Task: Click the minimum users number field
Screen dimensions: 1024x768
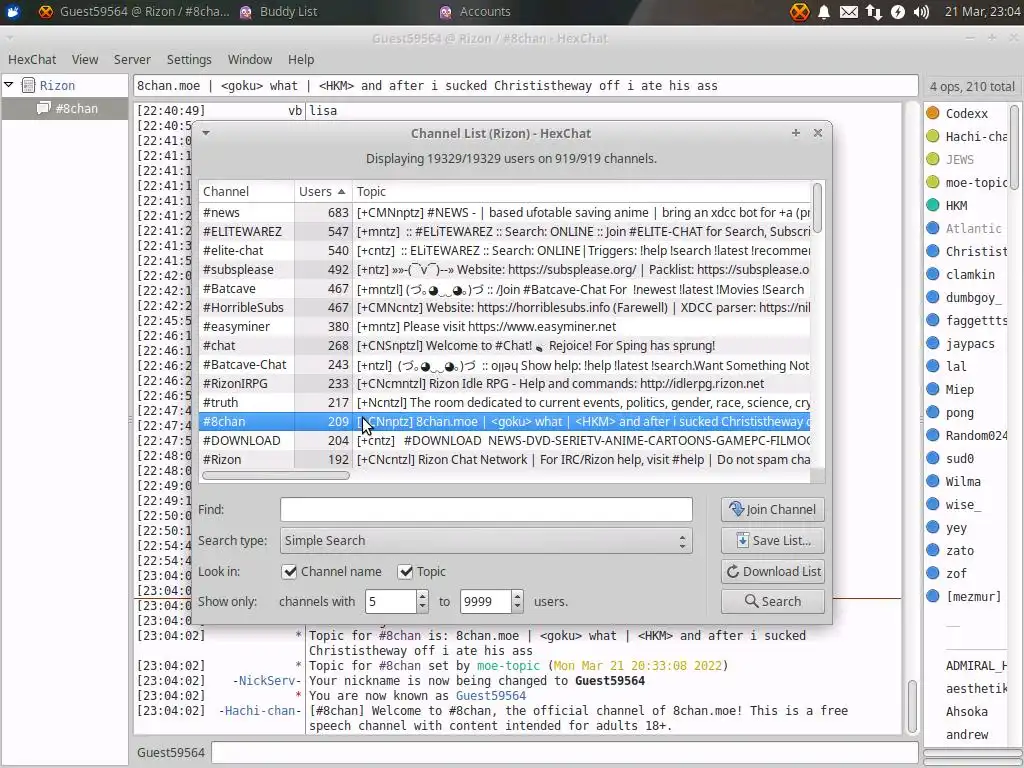Action: click(x=391, y=601)
